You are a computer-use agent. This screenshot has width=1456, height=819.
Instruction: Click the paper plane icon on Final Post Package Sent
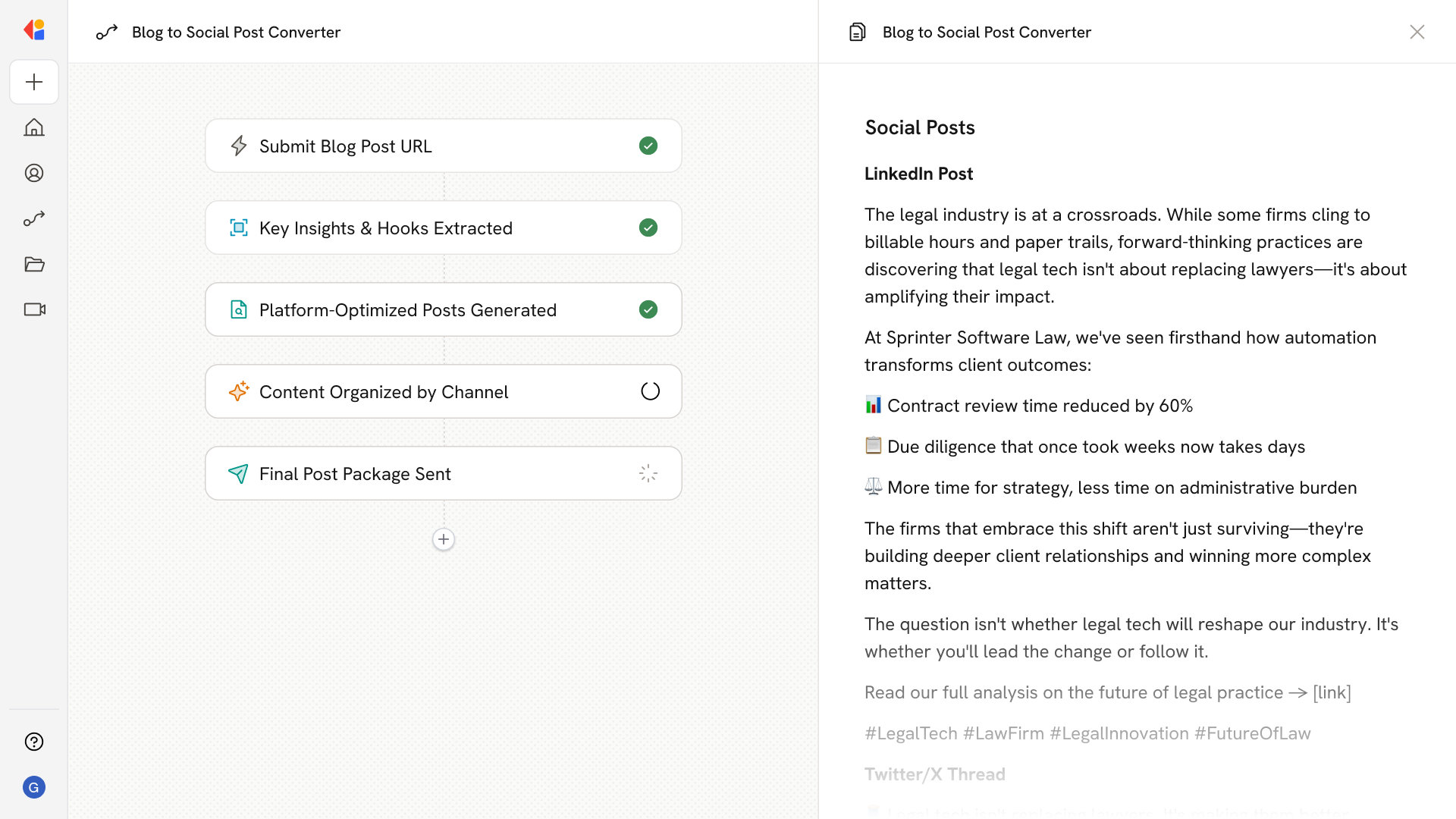click(x=239, y=473)
